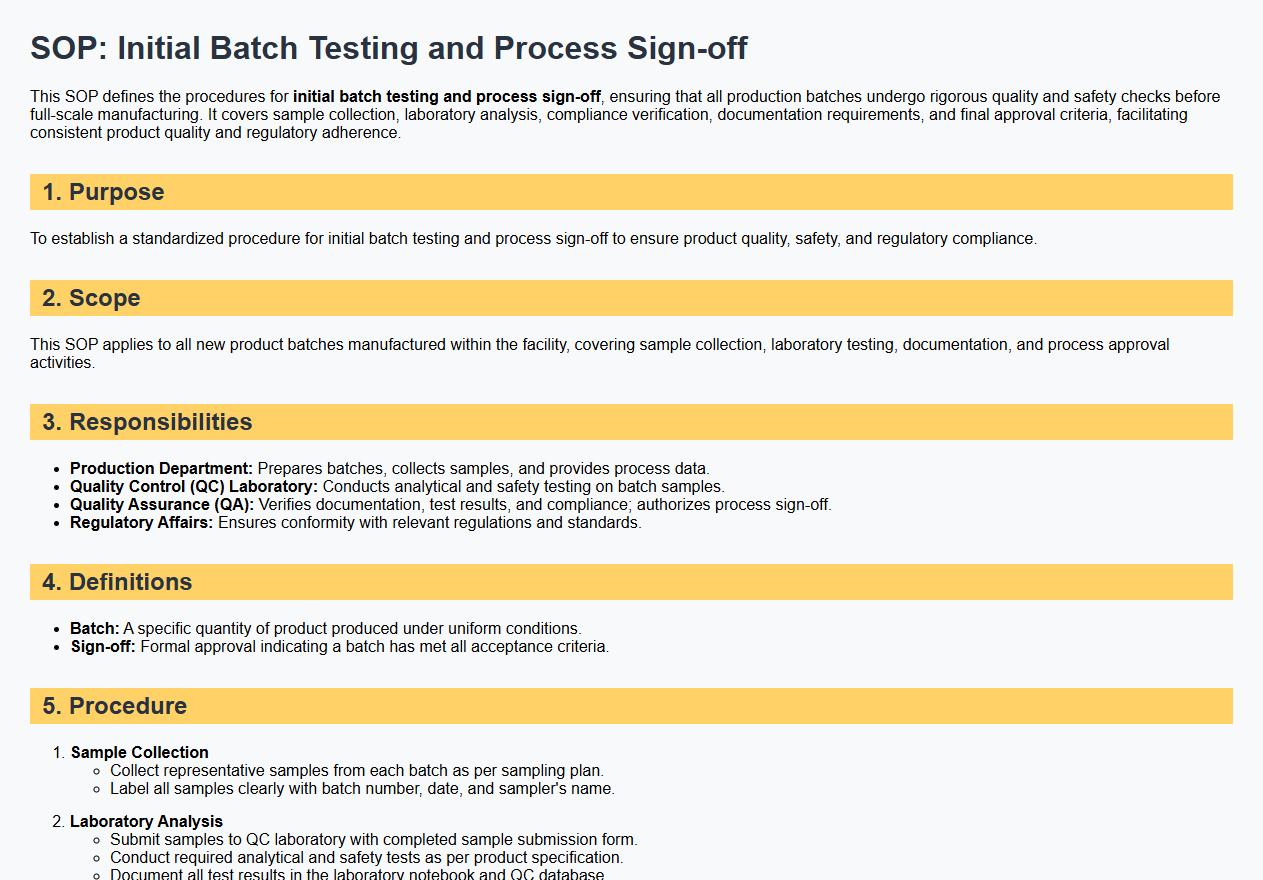Screen dimensions: 1263x880
Task: Click the 'Batch:' definition term
Action: [94, 628]
